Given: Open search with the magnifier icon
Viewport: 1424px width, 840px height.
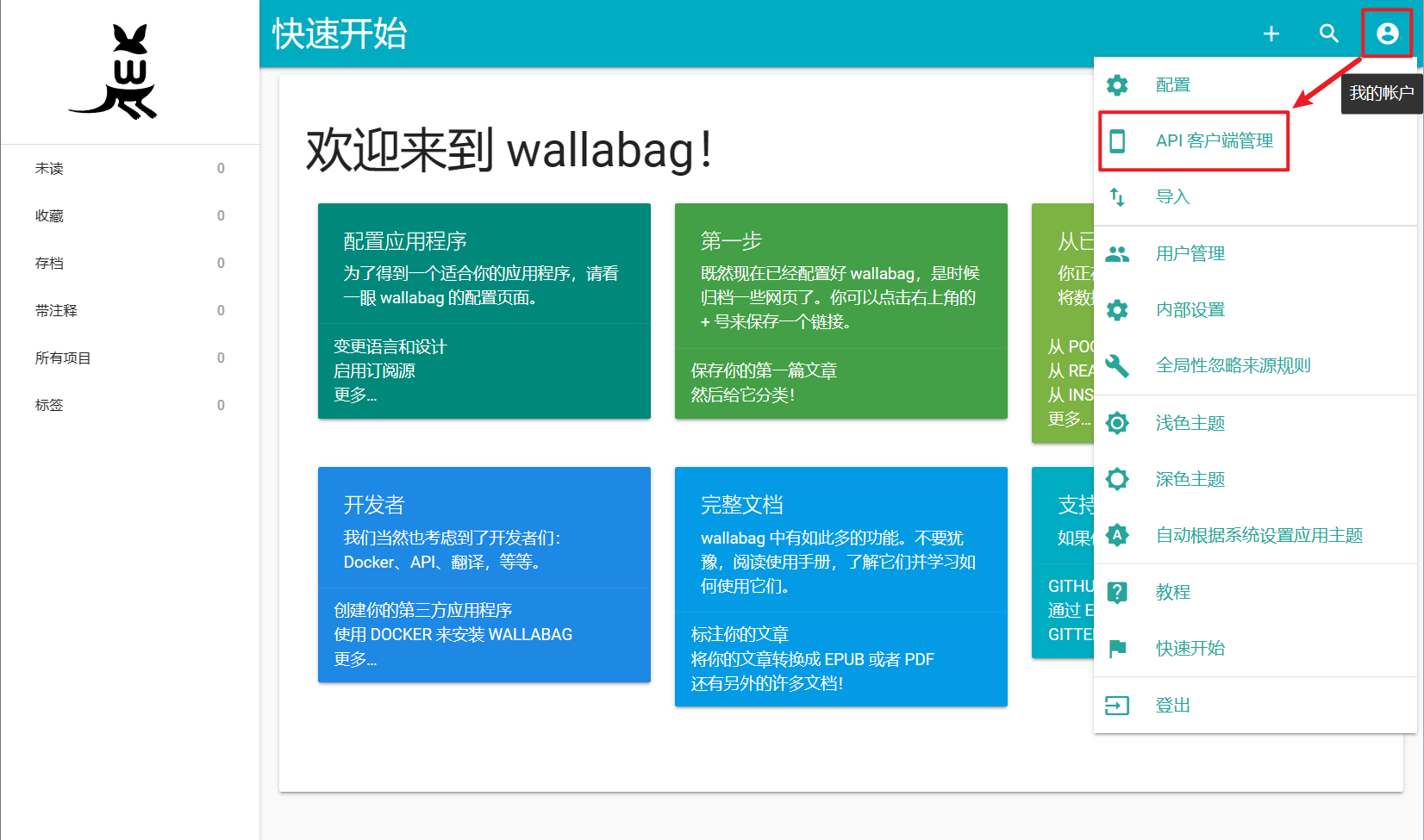Looking at the screenshot, I should coord(1328,34).
